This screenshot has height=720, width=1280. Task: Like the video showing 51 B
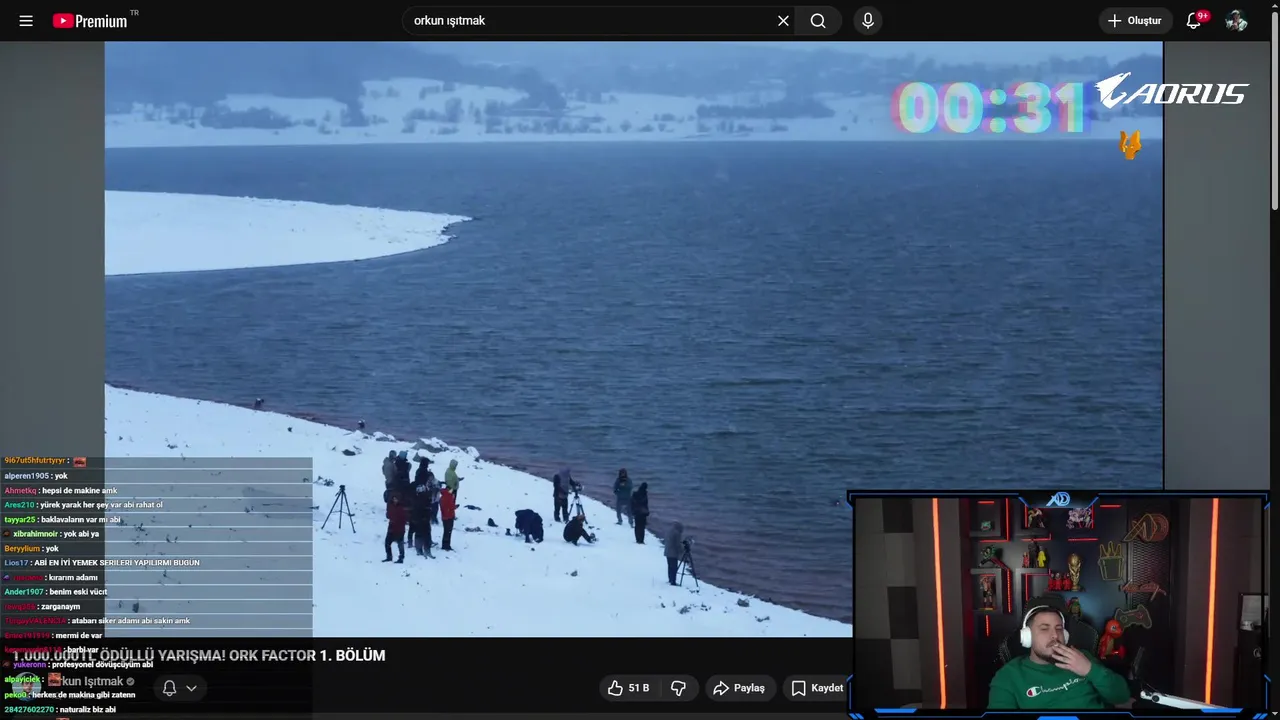(x=629, y=688)
